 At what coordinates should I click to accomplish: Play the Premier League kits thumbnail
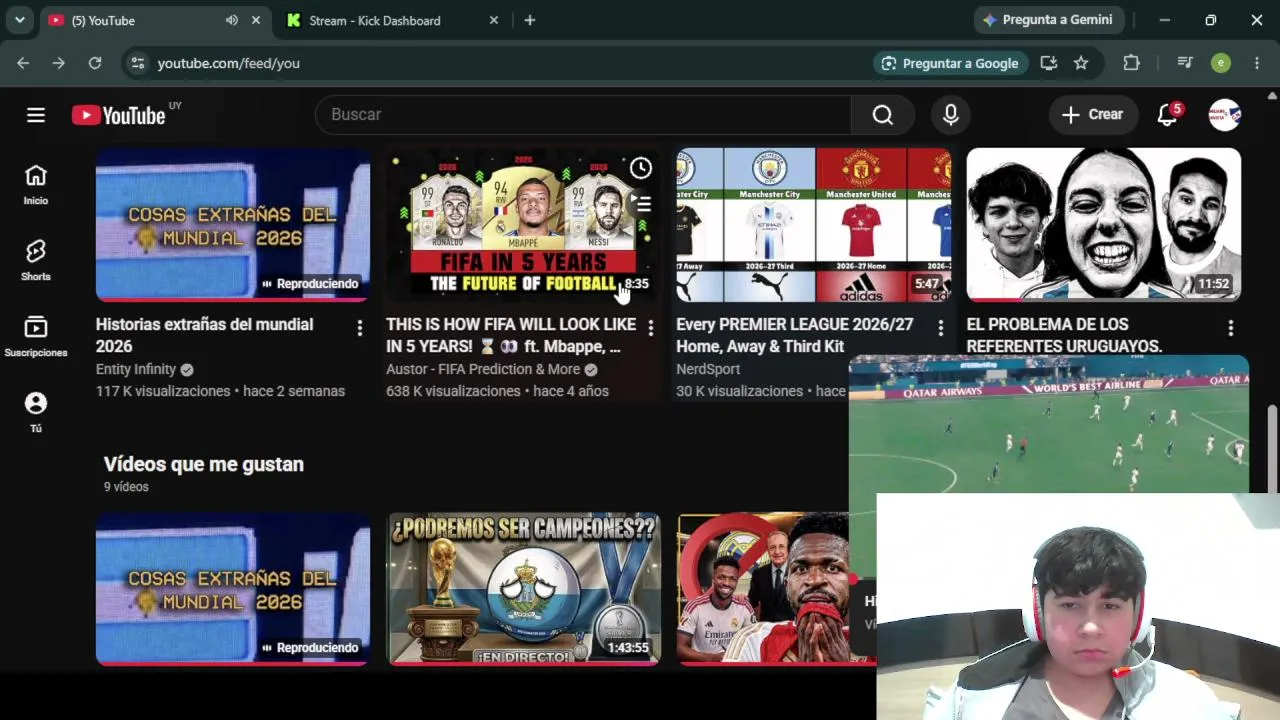pos(813,225)
